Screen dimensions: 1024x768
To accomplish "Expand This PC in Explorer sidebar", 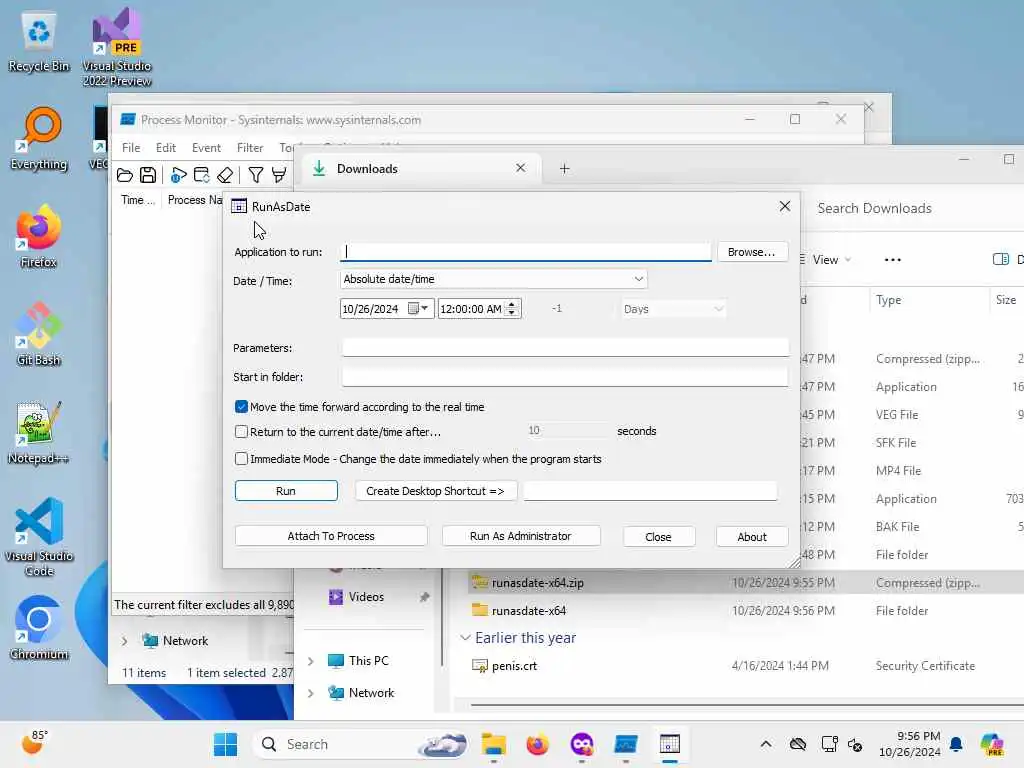I will [x=311, y=661].
